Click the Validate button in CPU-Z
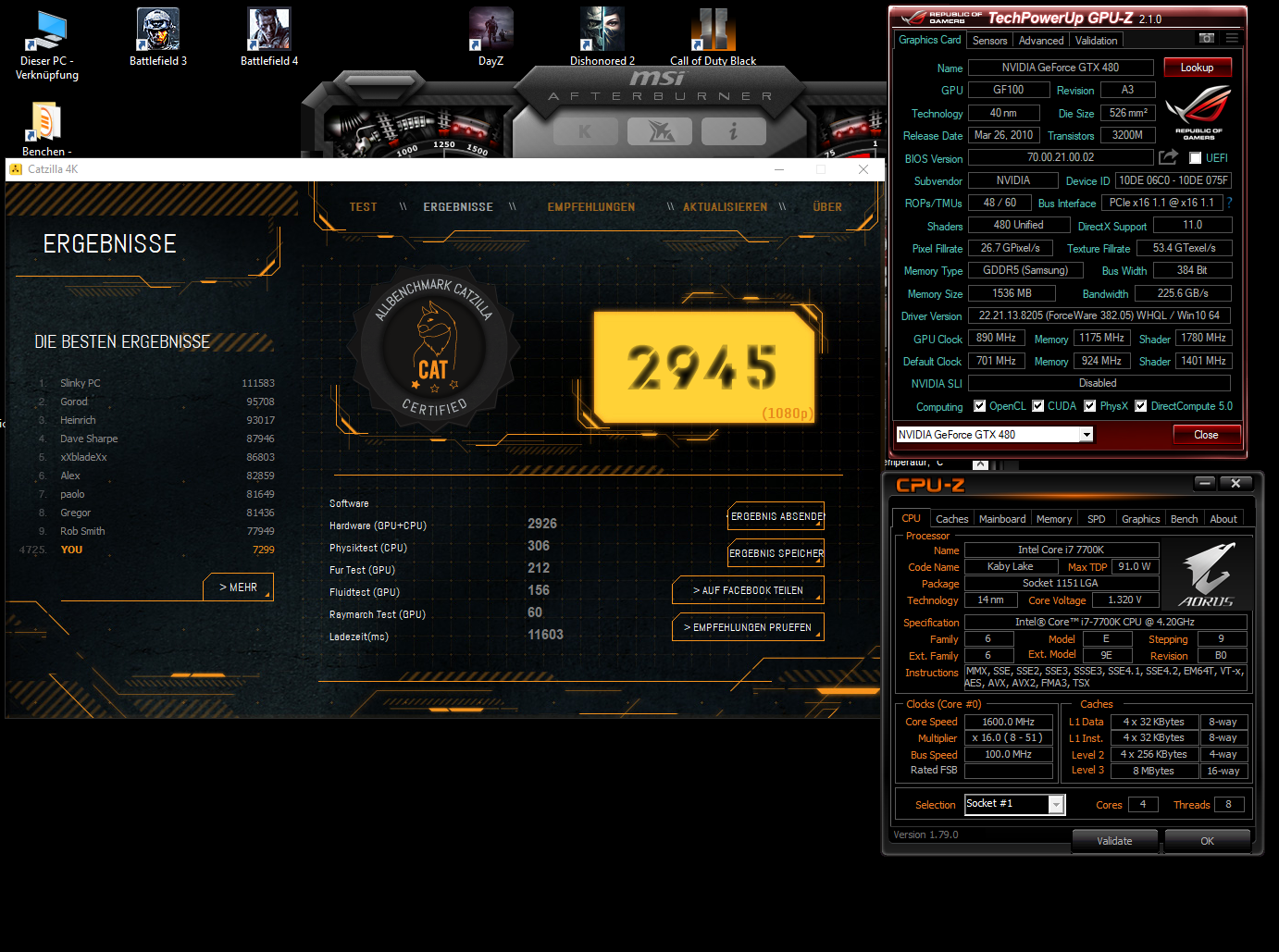1279x952 pixels. (1114, 841)
